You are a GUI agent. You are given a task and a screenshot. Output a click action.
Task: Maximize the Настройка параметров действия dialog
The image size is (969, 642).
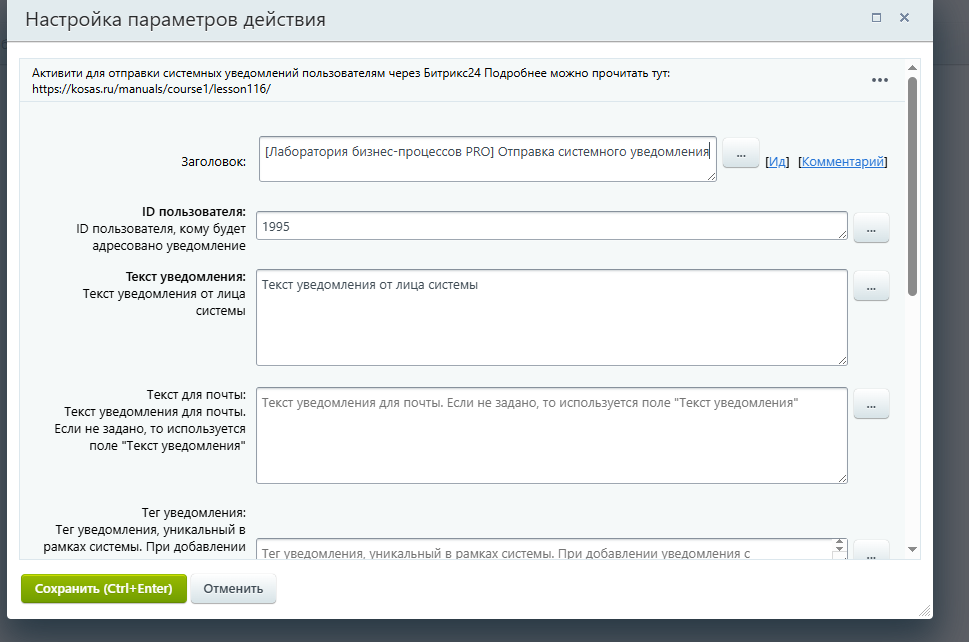[877, 17]
